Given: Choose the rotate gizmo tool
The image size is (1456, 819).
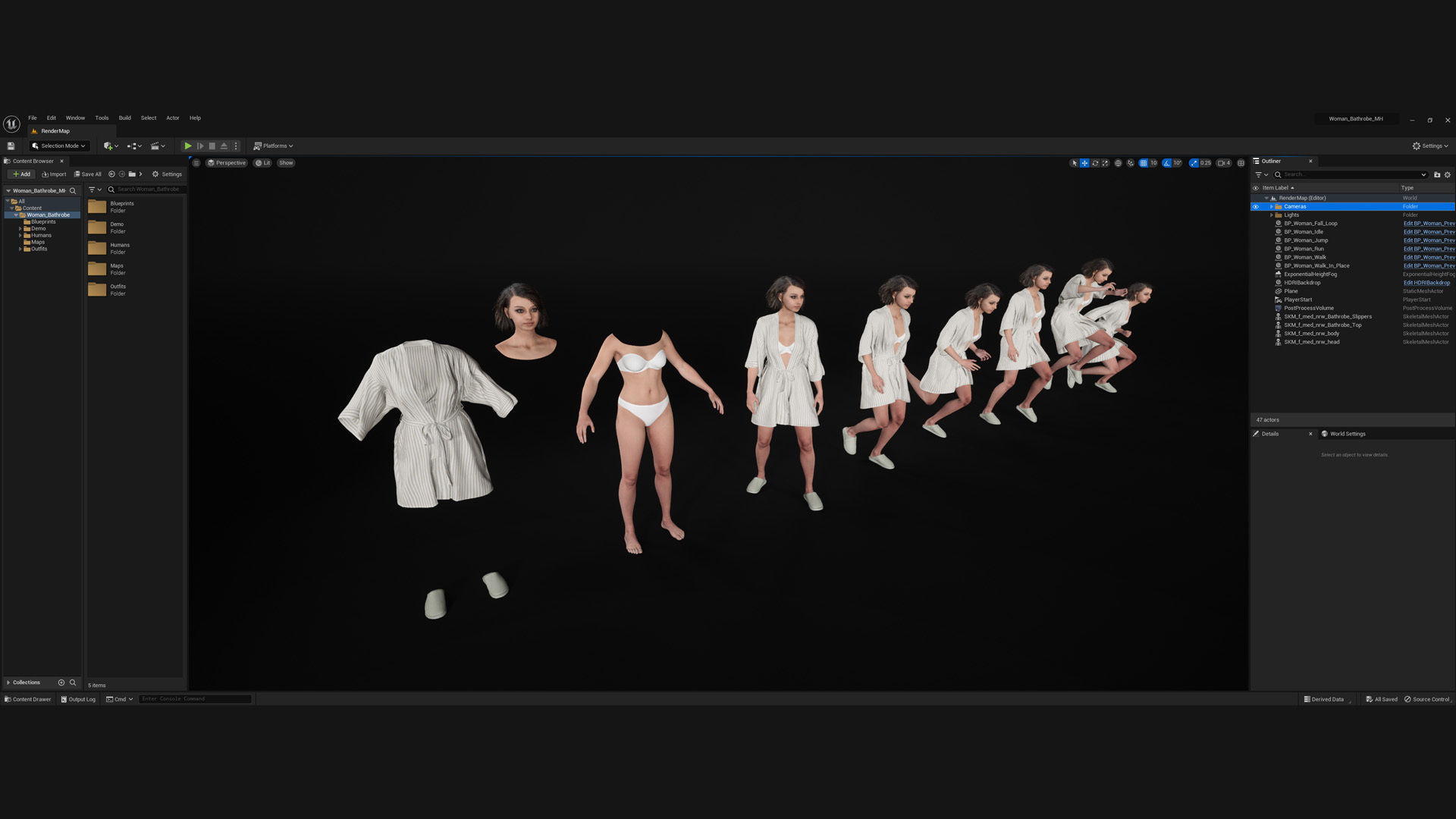Looking at the screenshot, I should [1095, 162].
